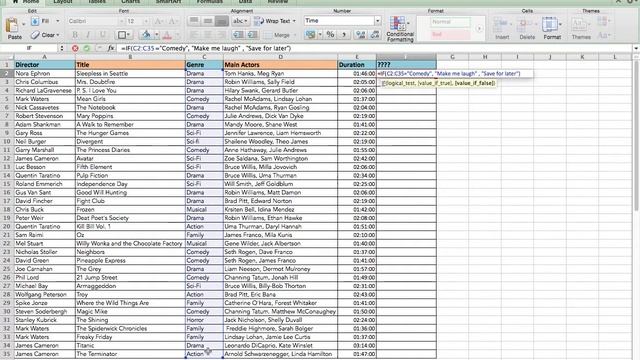Image resolution: width=640 pixels, height=360 pixels.
Task: Click the Wrap Text button
Action: [274, 21]
